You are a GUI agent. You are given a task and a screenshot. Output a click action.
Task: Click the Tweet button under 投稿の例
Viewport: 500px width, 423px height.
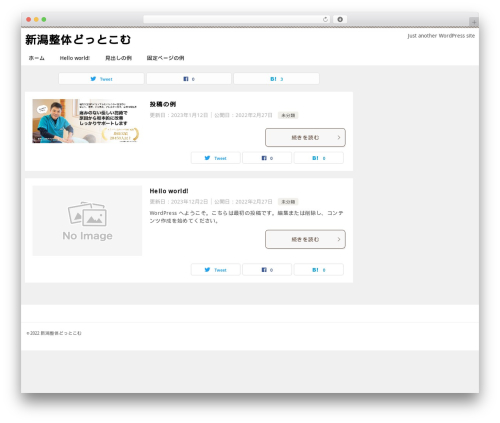(x=216, y=158)
